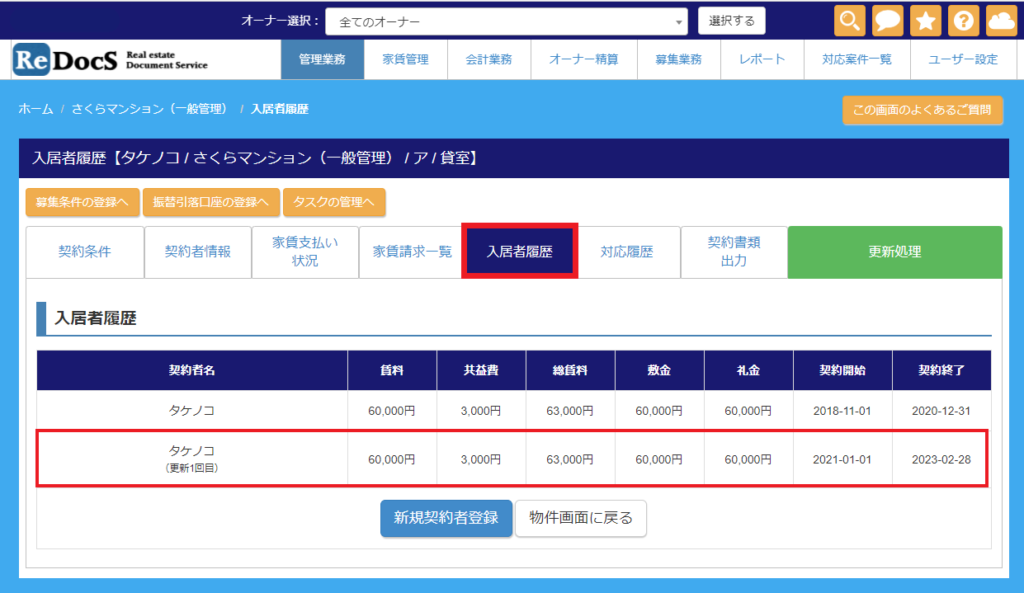Click the 2018-11-01 contract start date
Image resolution: width=1024 pixels, height=593 pixels.
842,411
